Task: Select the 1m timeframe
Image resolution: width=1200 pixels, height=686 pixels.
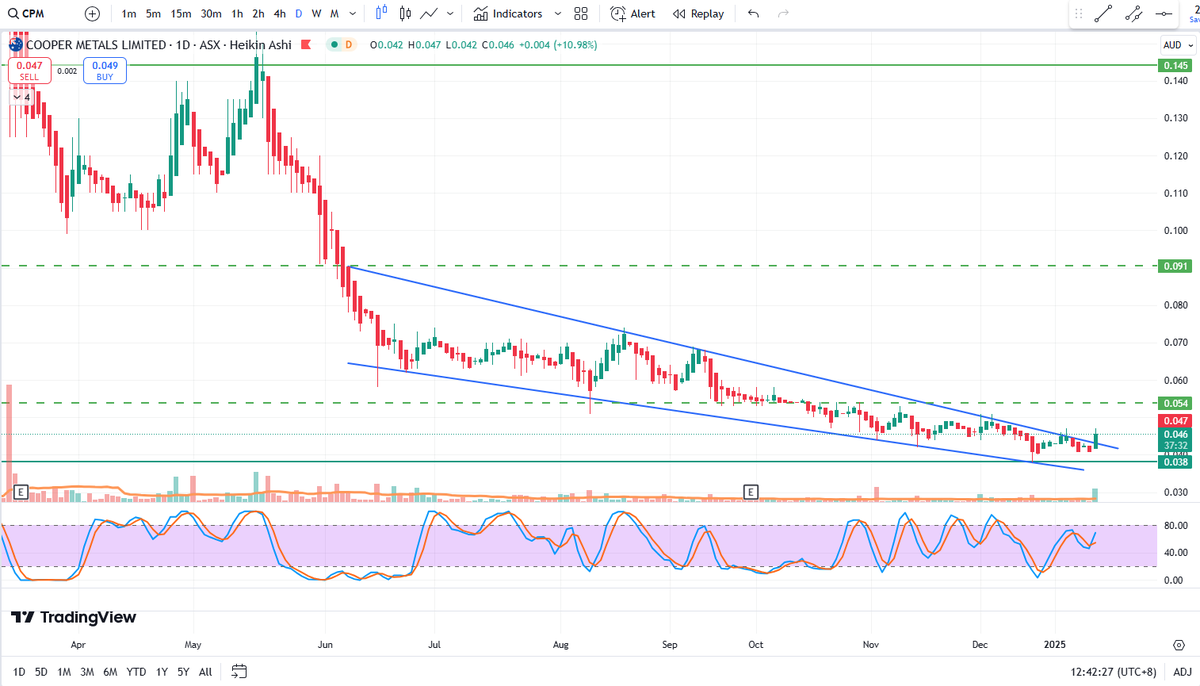Action: (x=129, y=14)
